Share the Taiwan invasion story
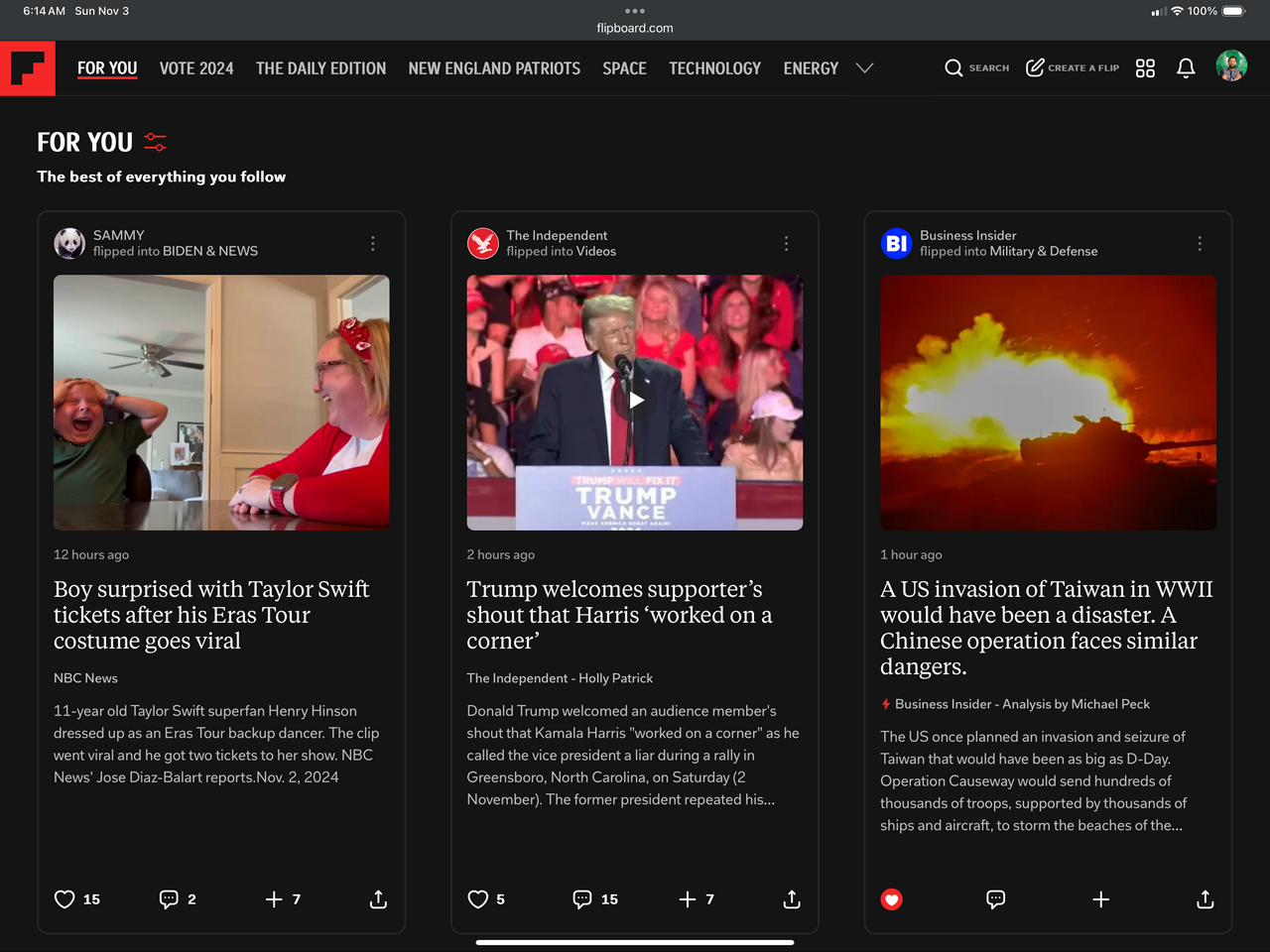This screenshot has height=952, width=1270. (x=1206, y=899)
